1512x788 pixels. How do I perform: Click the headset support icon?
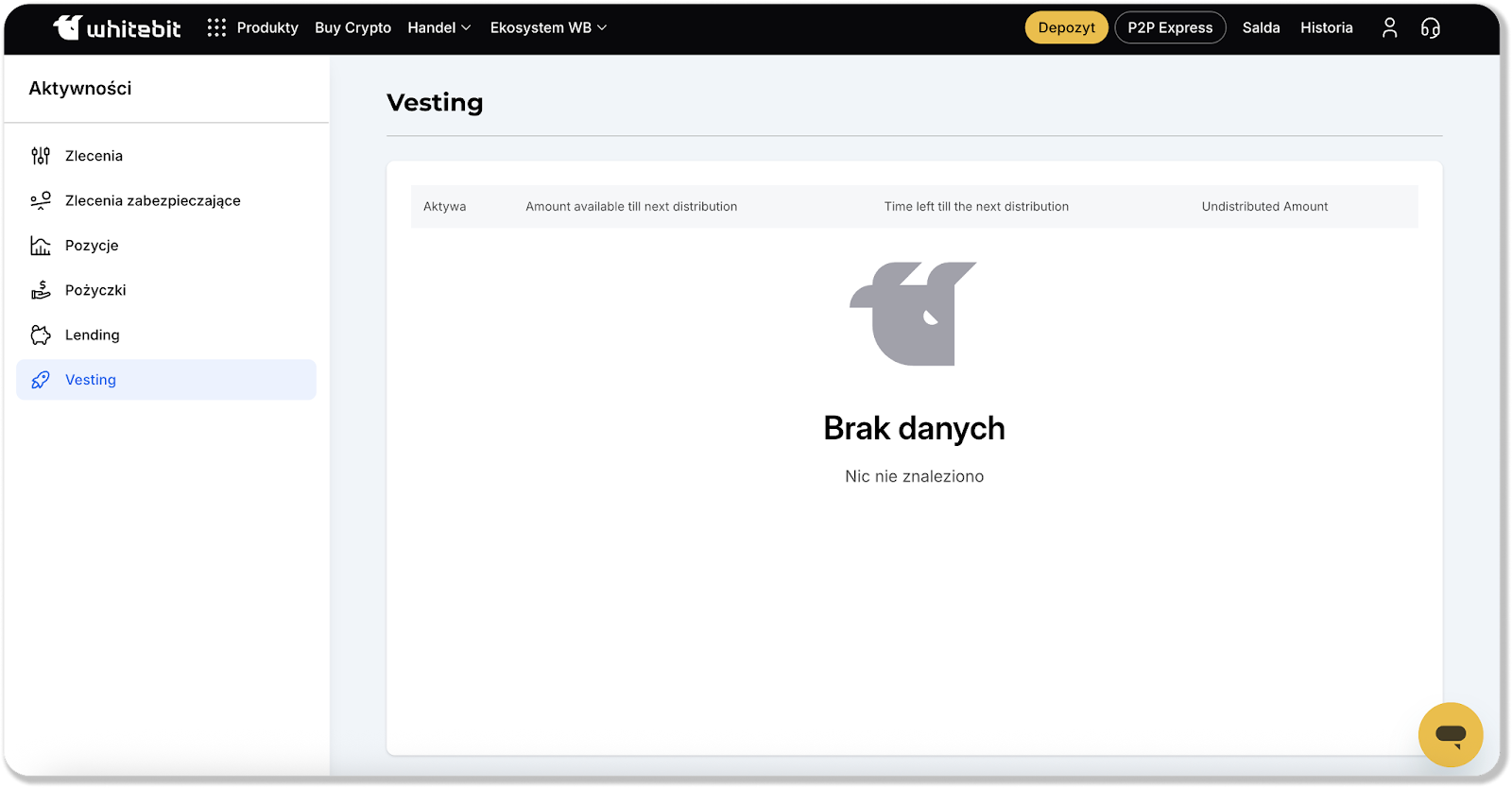pos(1431,28)
